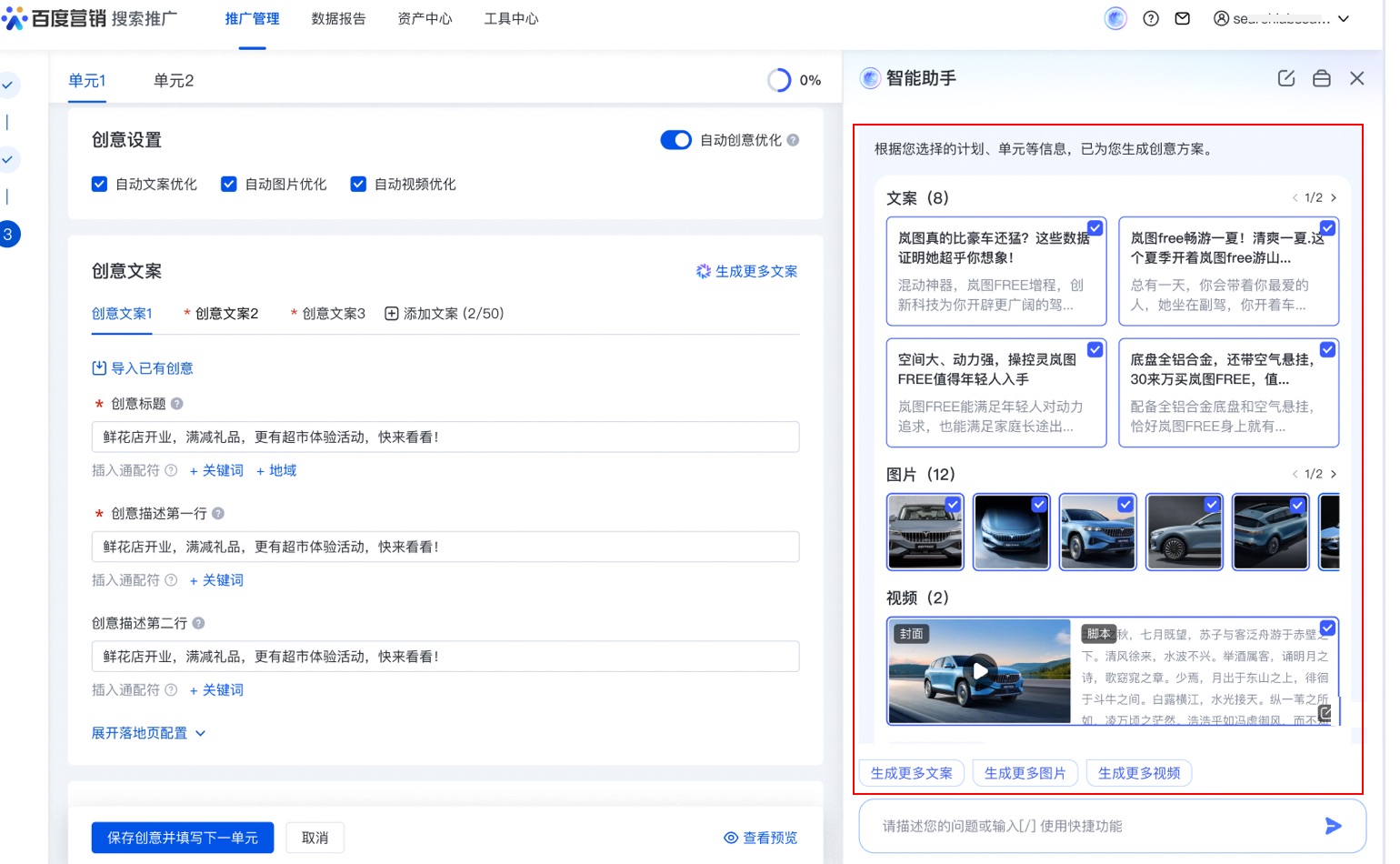The width and height of the screenshot is (1400, 864).
Task: Open the toolbox icon in assistant header
Action: (x=1321, y=78)
